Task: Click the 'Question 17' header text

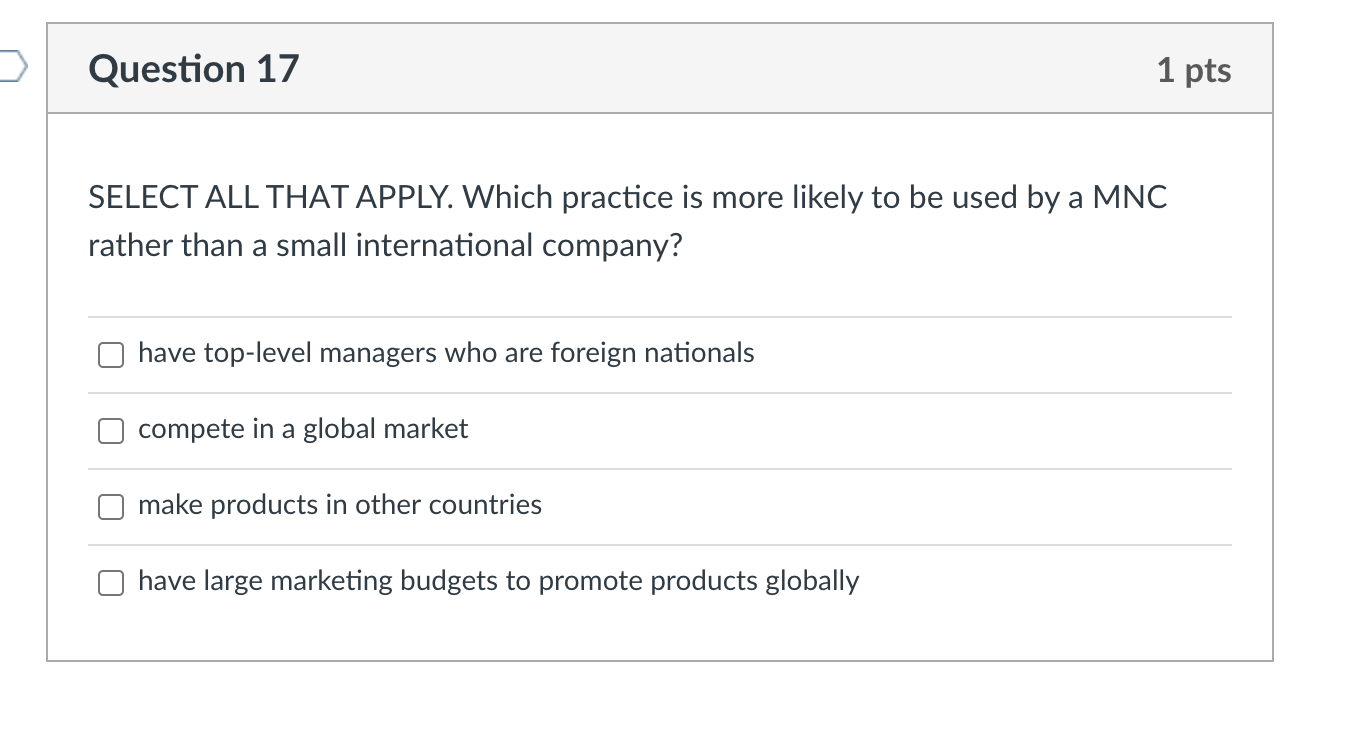Action: (x=193, y=68)
